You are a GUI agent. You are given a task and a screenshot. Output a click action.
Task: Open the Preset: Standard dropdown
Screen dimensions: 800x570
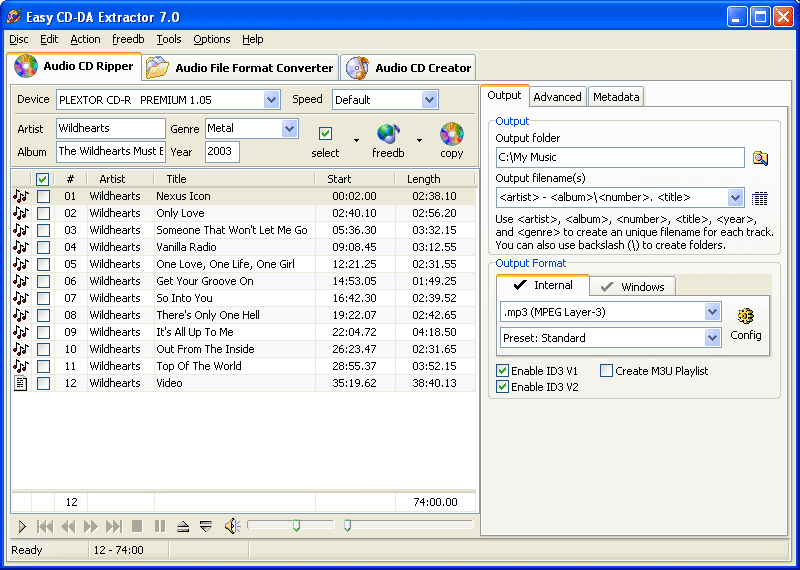click(x=712, y=337)
